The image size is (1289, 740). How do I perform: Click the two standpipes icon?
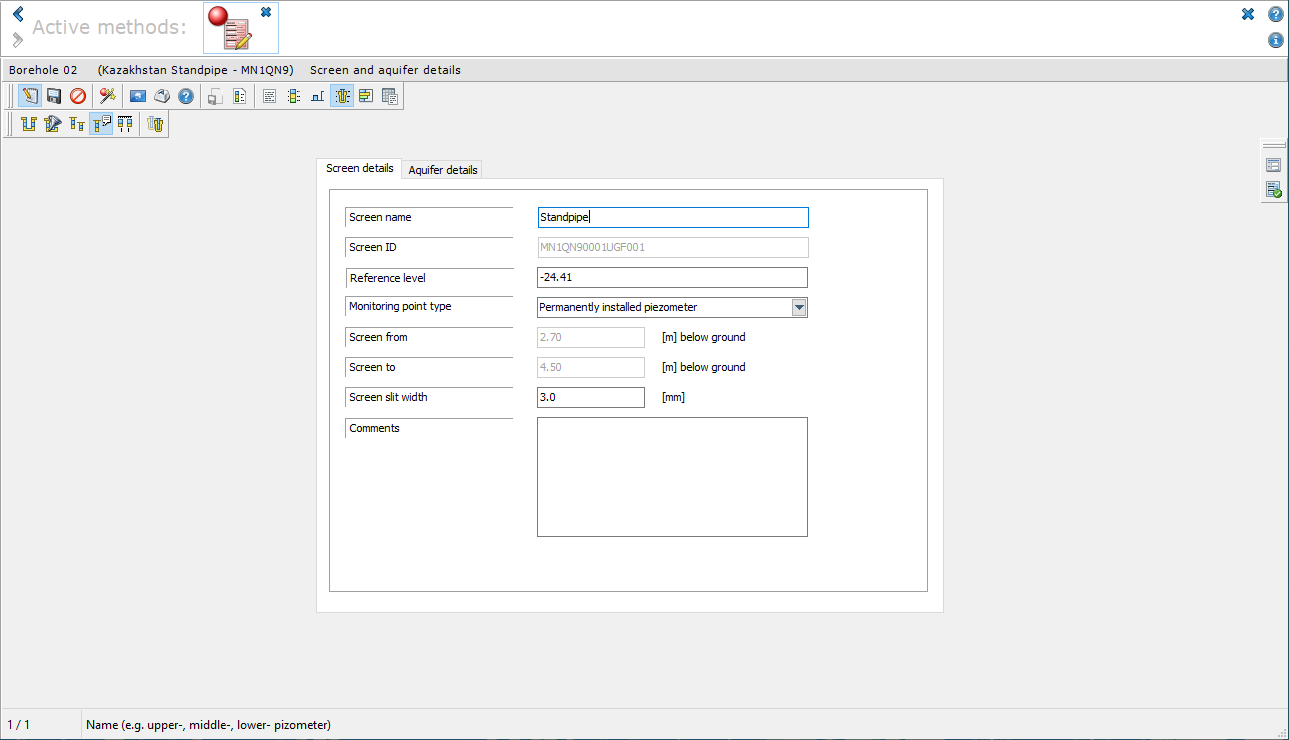pyautogui.click(x=77, y=124)
